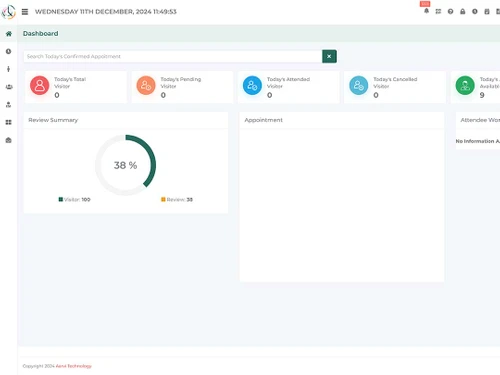Viewport: 500px width, 375px height.
Task: Open the help question mark icon
Action: (450, 11)
